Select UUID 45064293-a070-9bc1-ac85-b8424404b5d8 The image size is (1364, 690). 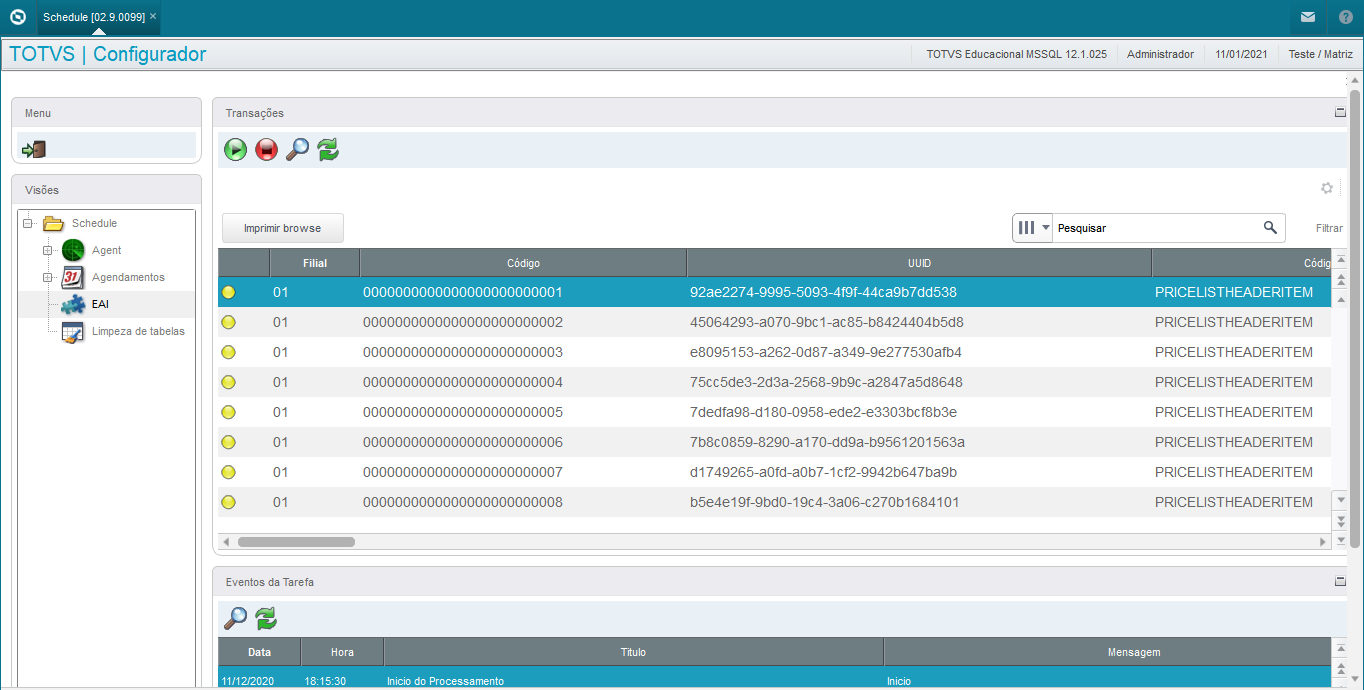827,322
